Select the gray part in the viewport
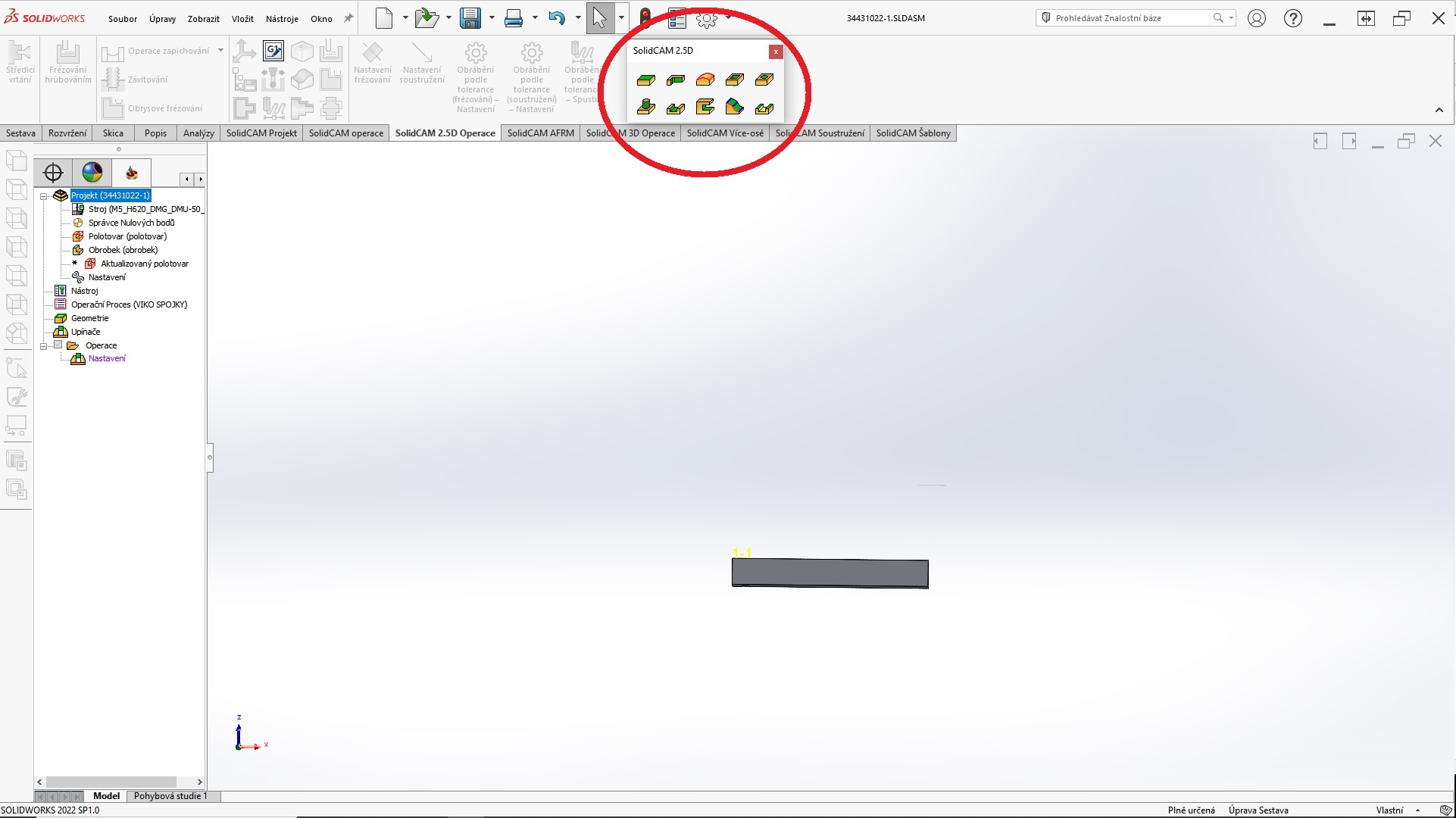The height and width of the screenshot is (818, 1456). pos(830,573)
